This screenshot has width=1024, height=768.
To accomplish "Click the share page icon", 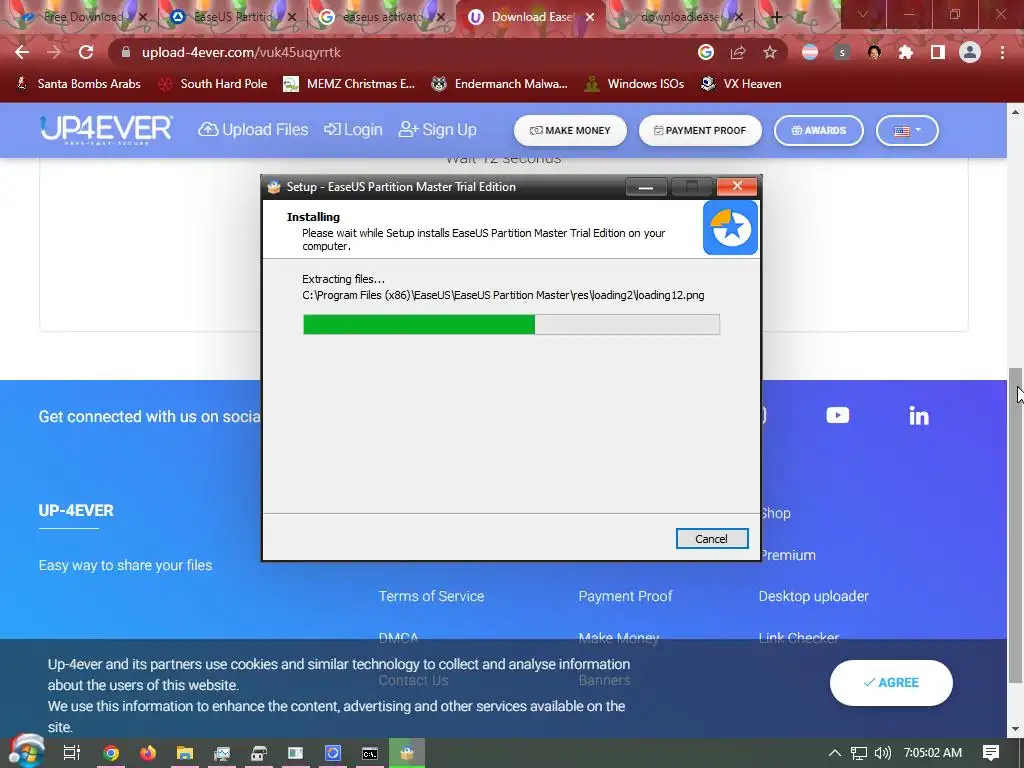I will (x=738, y=52).
